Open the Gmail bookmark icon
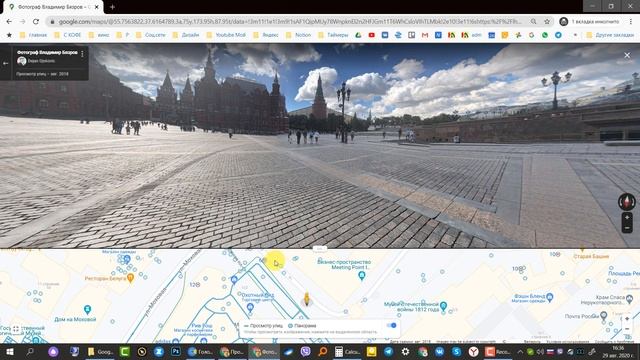Screen dimensions: 640x360 (425, 35)
